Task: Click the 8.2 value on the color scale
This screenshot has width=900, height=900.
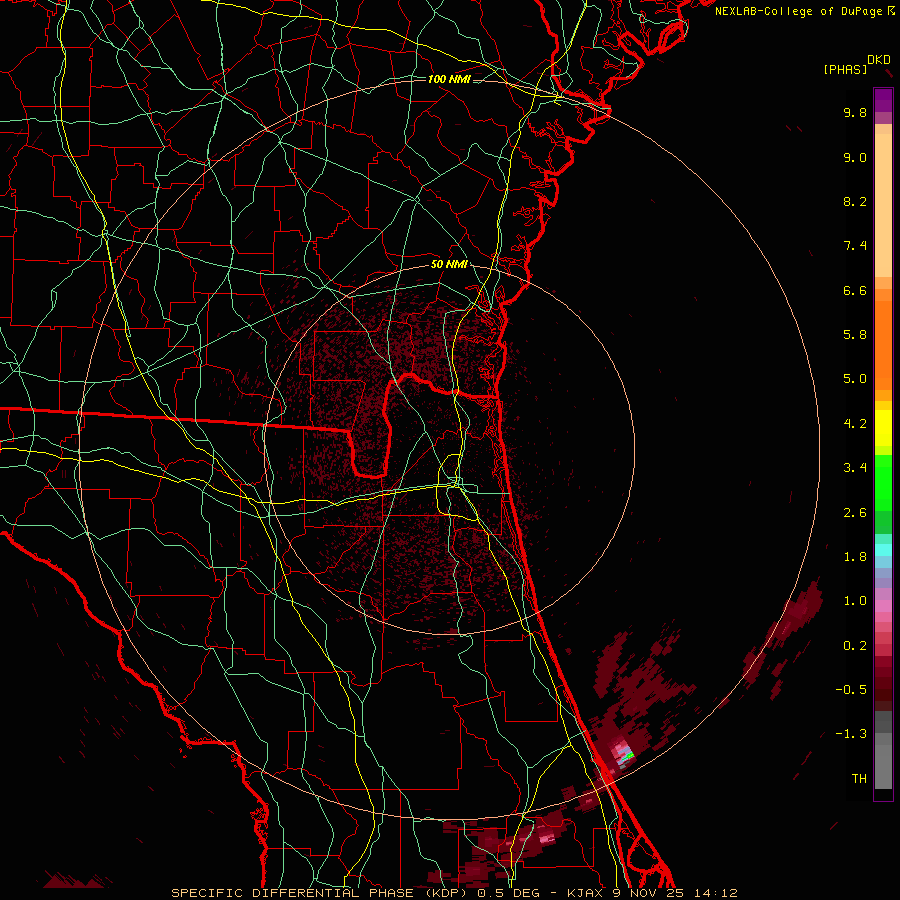Action: click(855, 201)
